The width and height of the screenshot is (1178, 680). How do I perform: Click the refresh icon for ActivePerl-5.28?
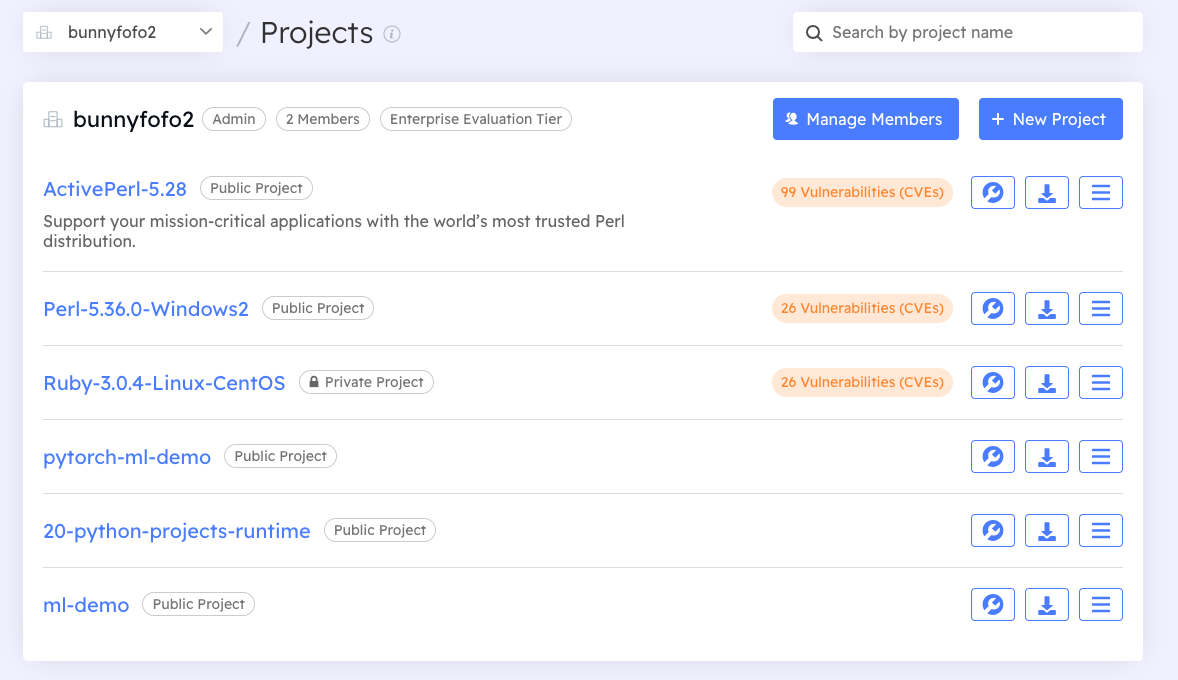pos(992,192)
